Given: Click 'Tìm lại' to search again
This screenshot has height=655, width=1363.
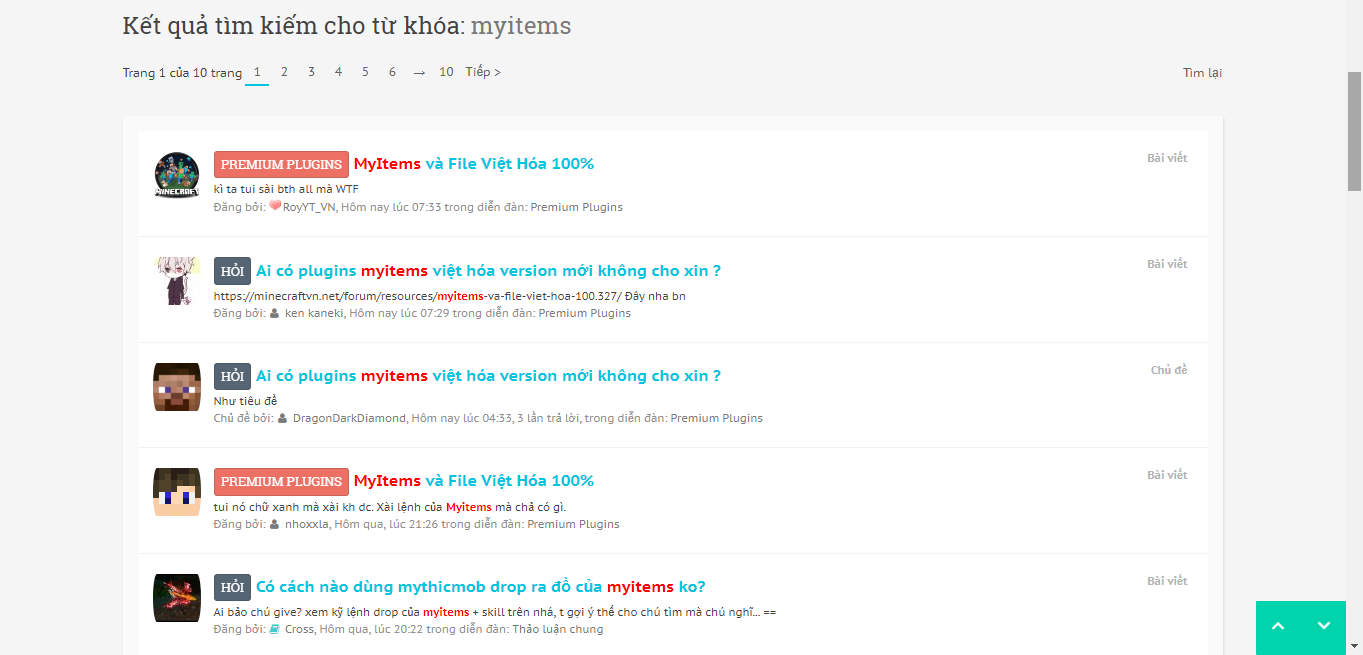Looking at the screenshot, I should [x=1202, y=72].
